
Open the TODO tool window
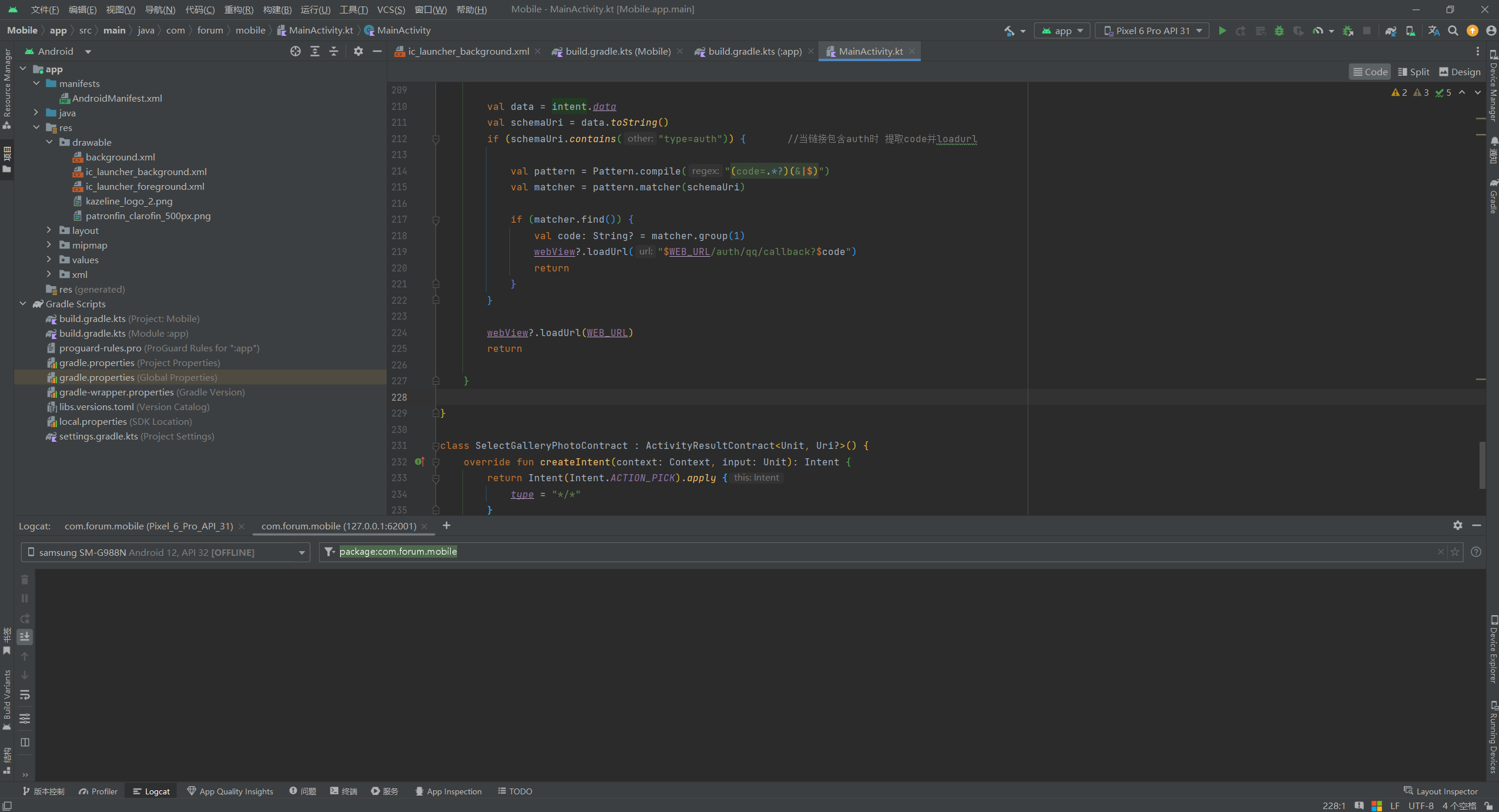coord(514,791)
